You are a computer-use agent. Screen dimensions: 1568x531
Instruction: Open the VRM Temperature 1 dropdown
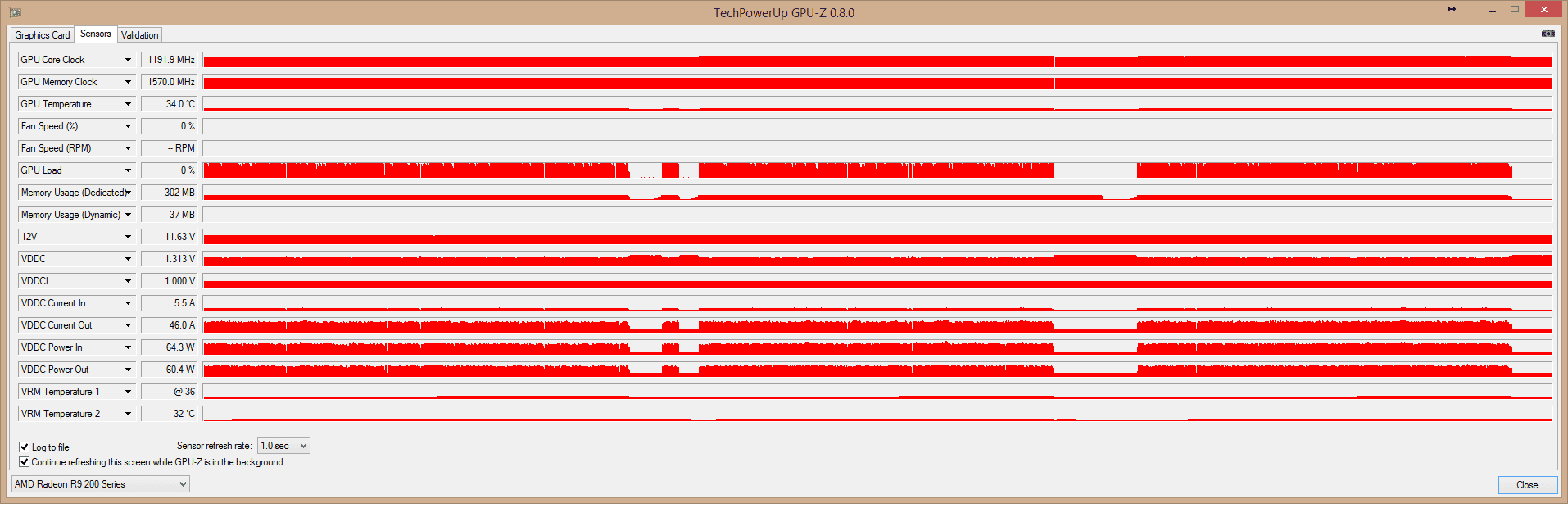[x=76, y=392]
